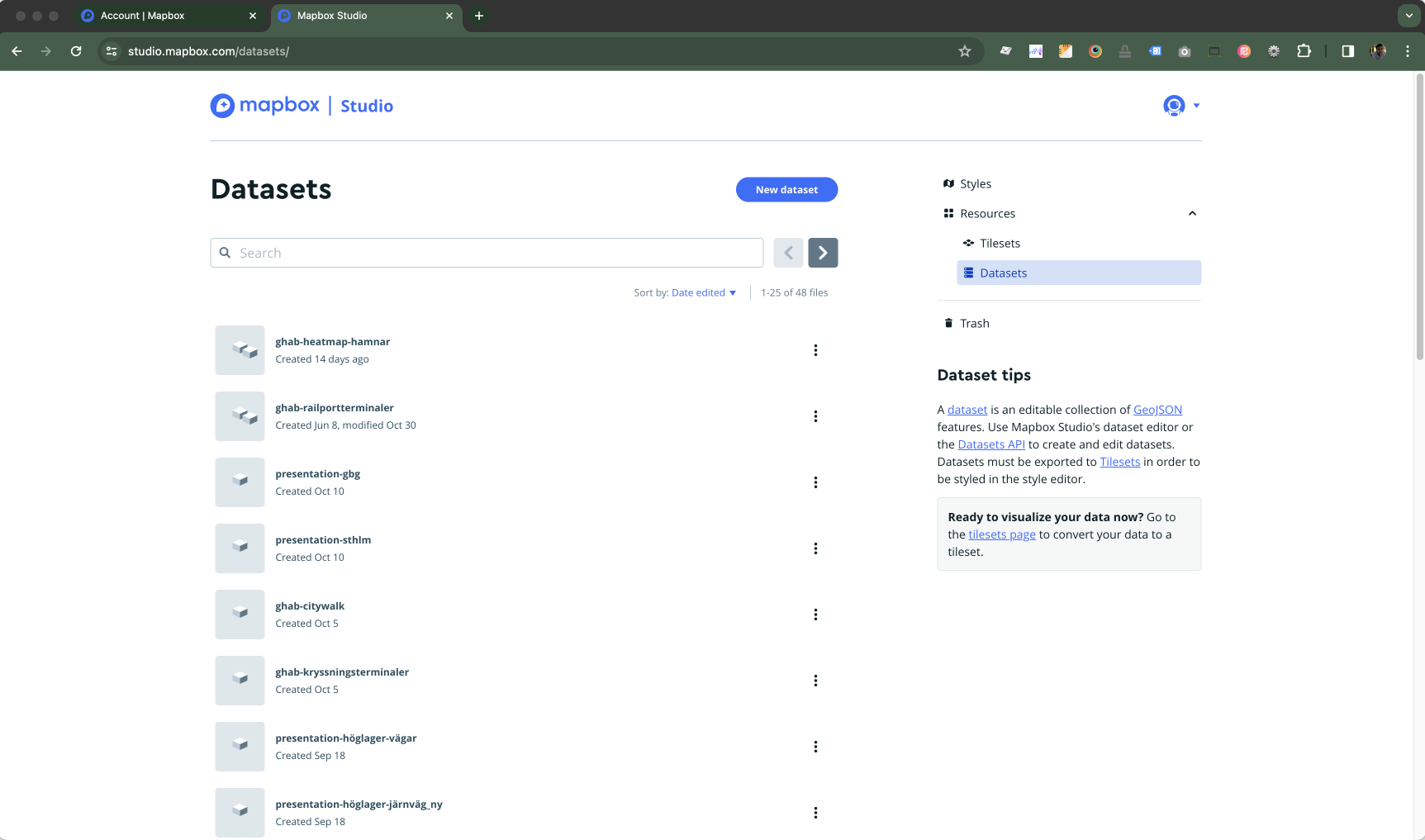
Task: Open three-dot menu for ghab-citywalk dataset
Action: coord(815,615)
